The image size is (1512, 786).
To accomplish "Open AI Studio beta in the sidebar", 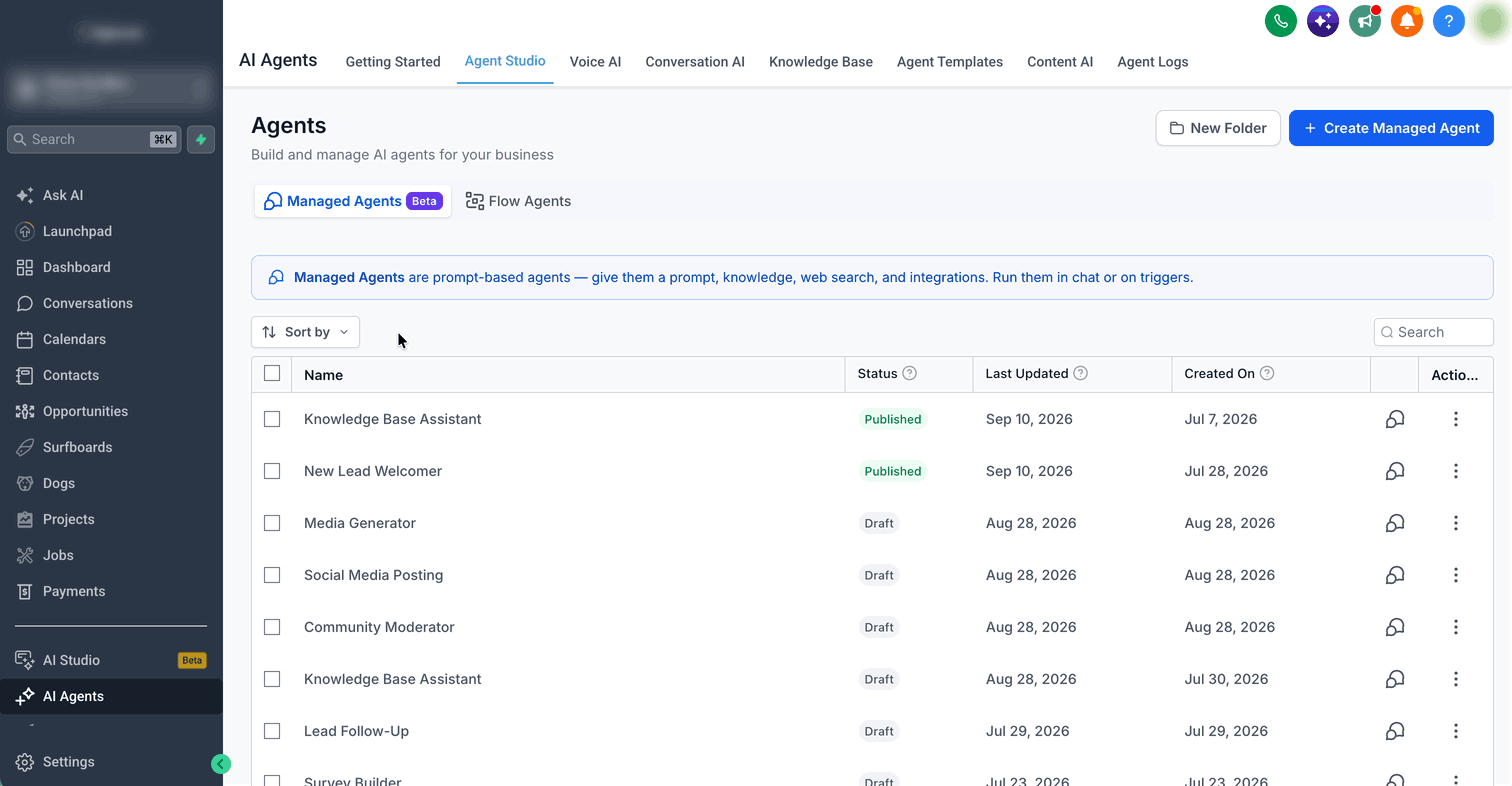I will [x=111, y=660].
